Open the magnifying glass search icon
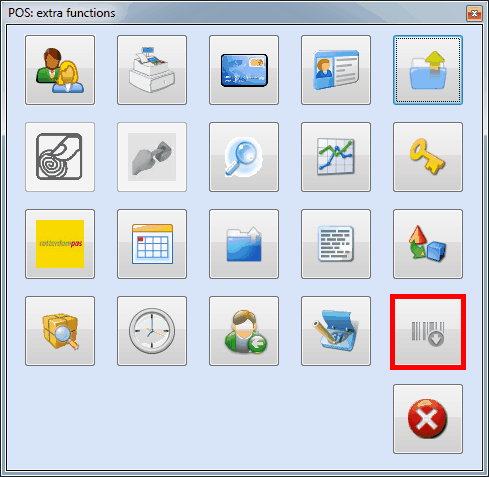 click(x=244, y=157)
